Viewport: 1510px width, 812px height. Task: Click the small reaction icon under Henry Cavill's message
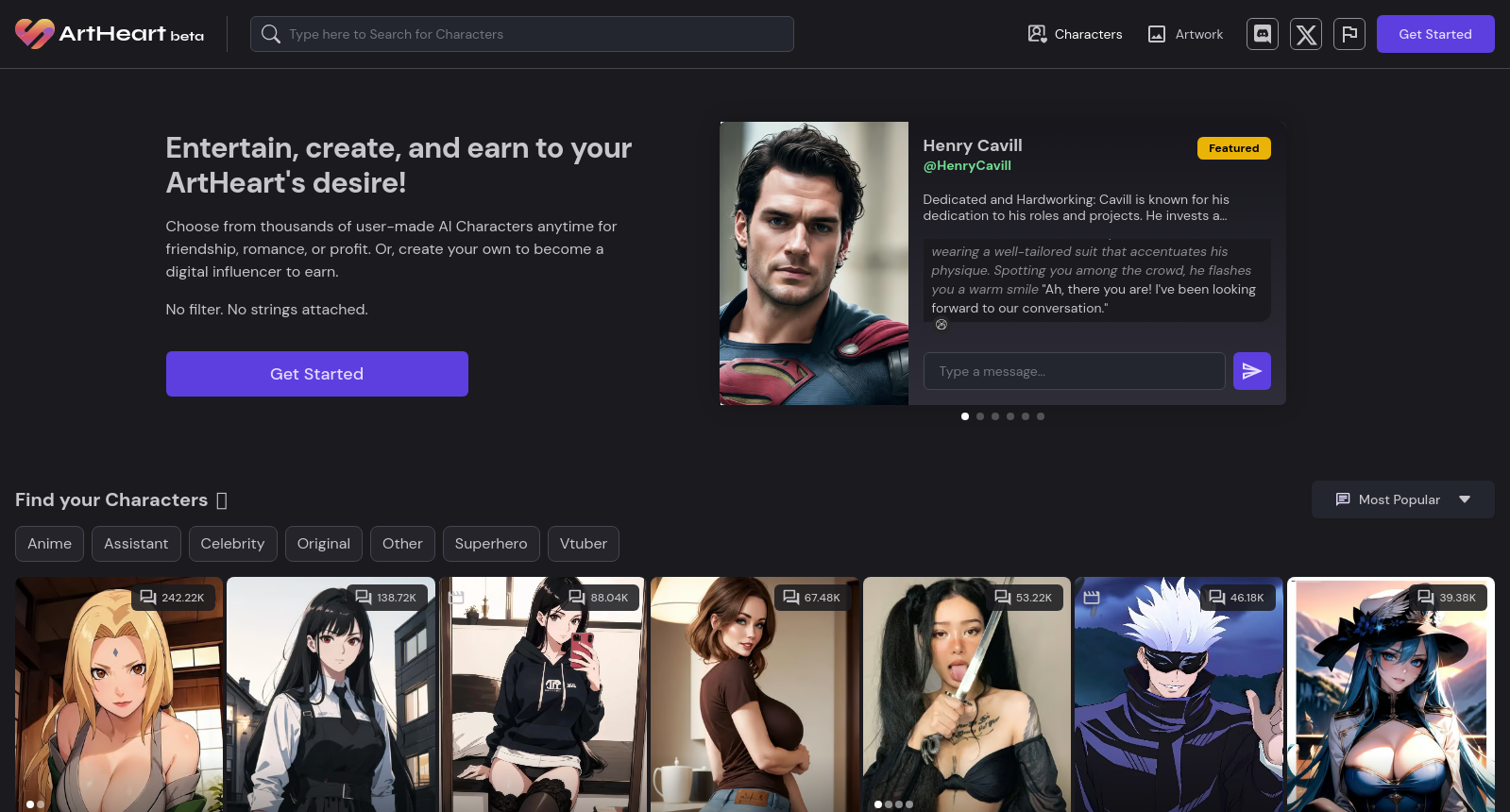coord(942,325)
